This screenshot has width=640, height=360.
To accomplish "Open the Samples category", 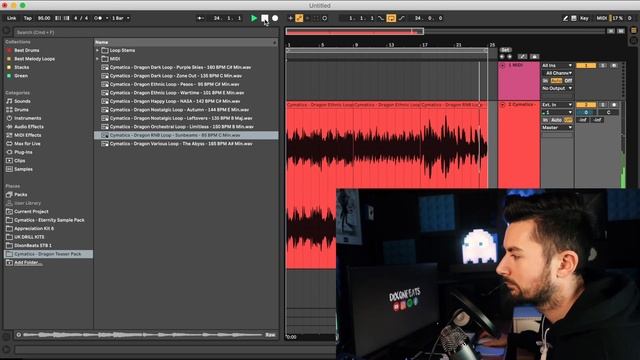I will 23,169.
